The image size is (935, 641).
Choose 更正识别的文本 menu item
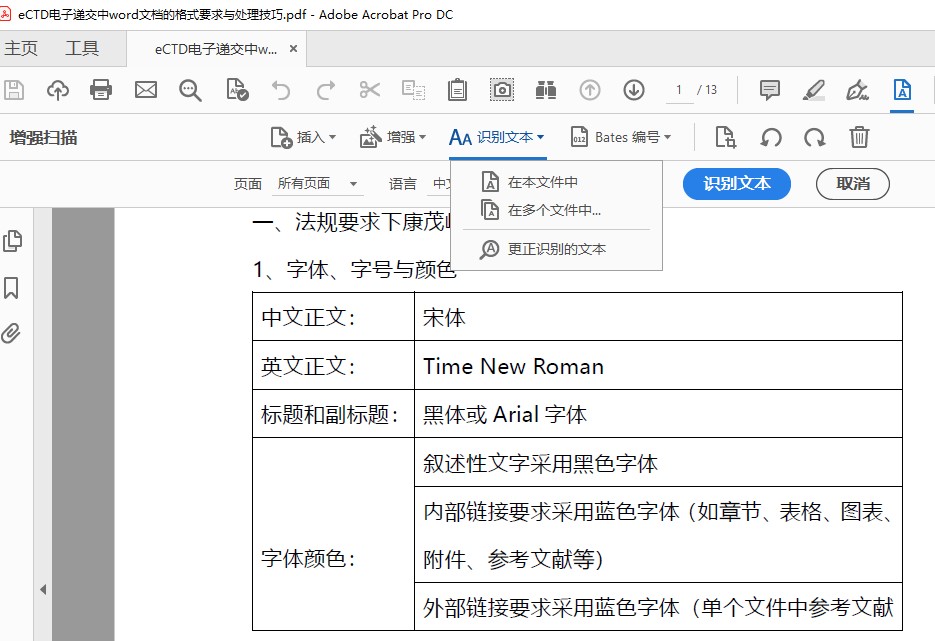(556, 249)
